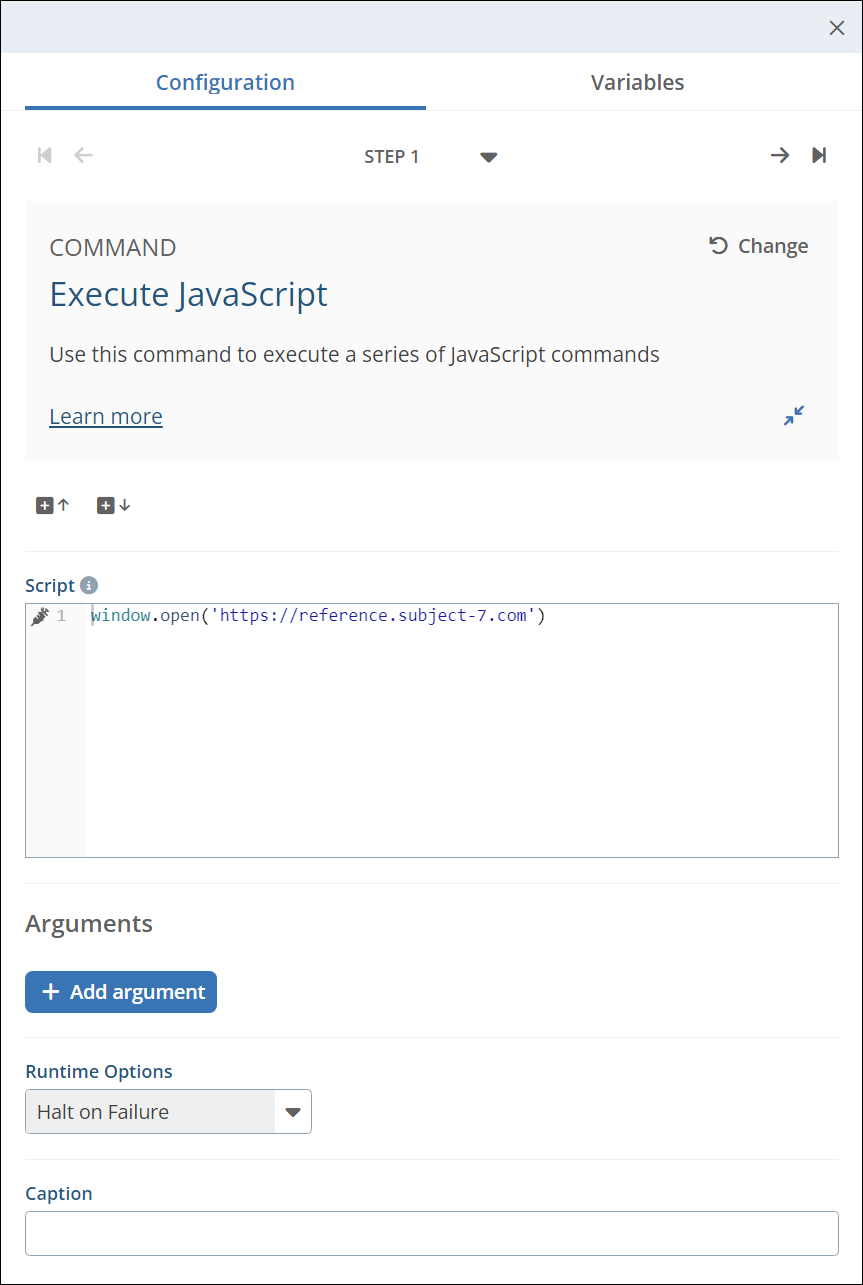Image resolution: width=863 pixels, height=1285 pixels.
Task: Click the window.open script code line
Action: [x=318, y=616]
